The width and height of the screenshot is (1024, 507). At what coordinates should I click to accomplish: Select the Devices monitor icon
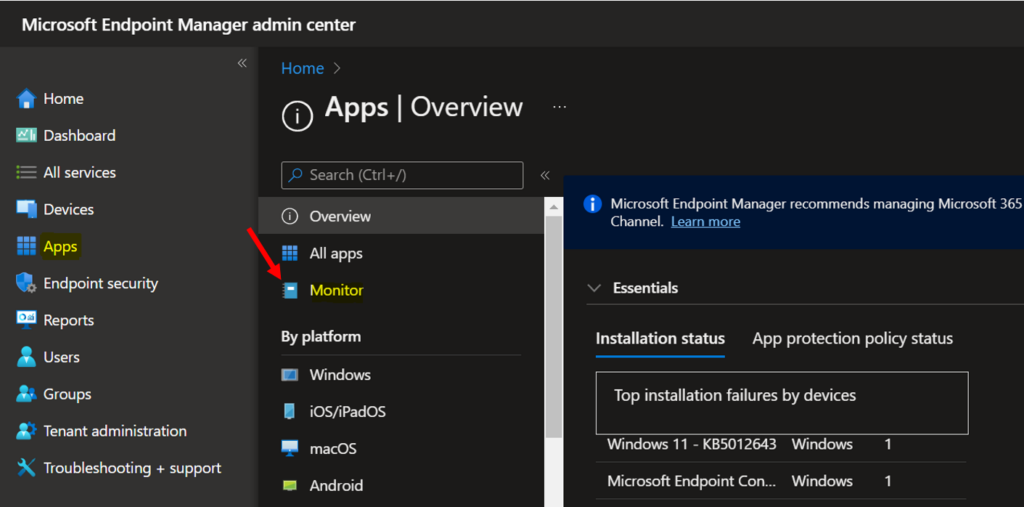tap(26, 209)
